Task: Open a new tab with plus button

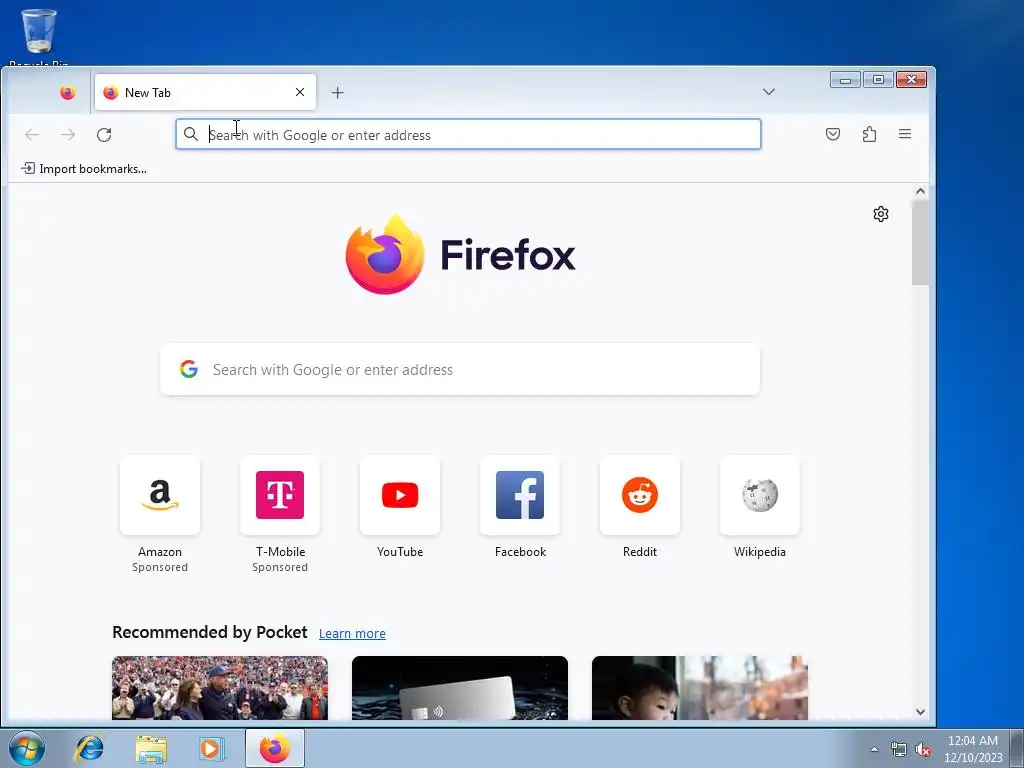Action: tap(337, 93)
